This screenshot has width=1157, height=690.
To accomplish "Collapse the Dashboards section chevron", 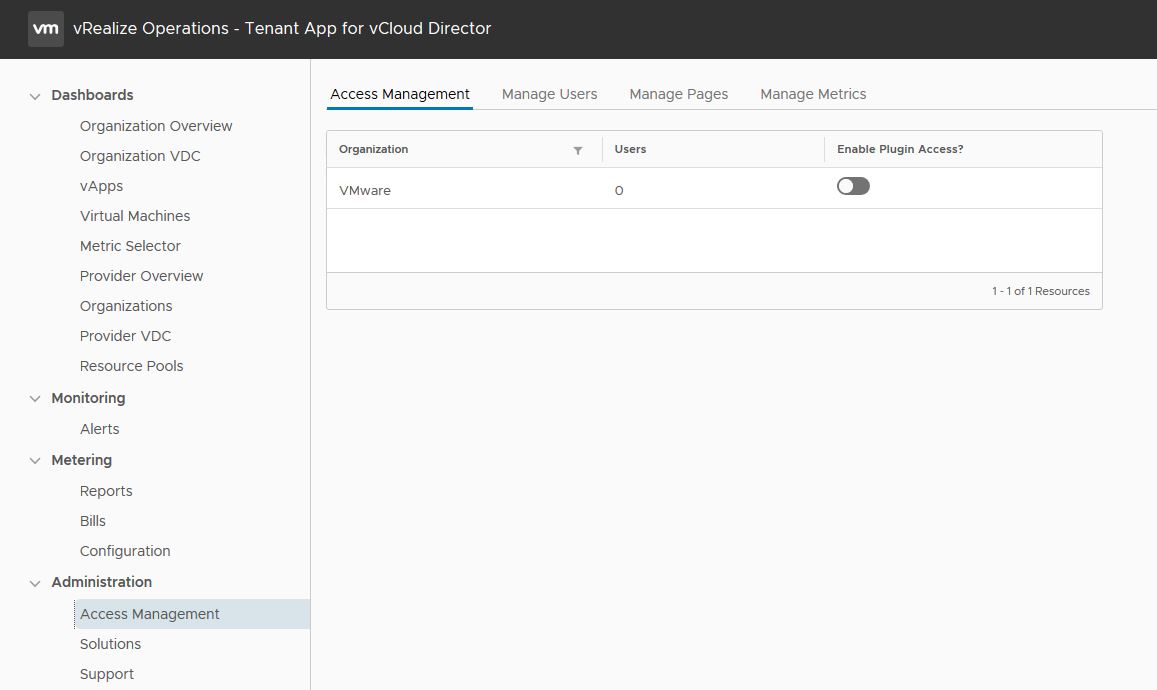I will tap(35, 96).
